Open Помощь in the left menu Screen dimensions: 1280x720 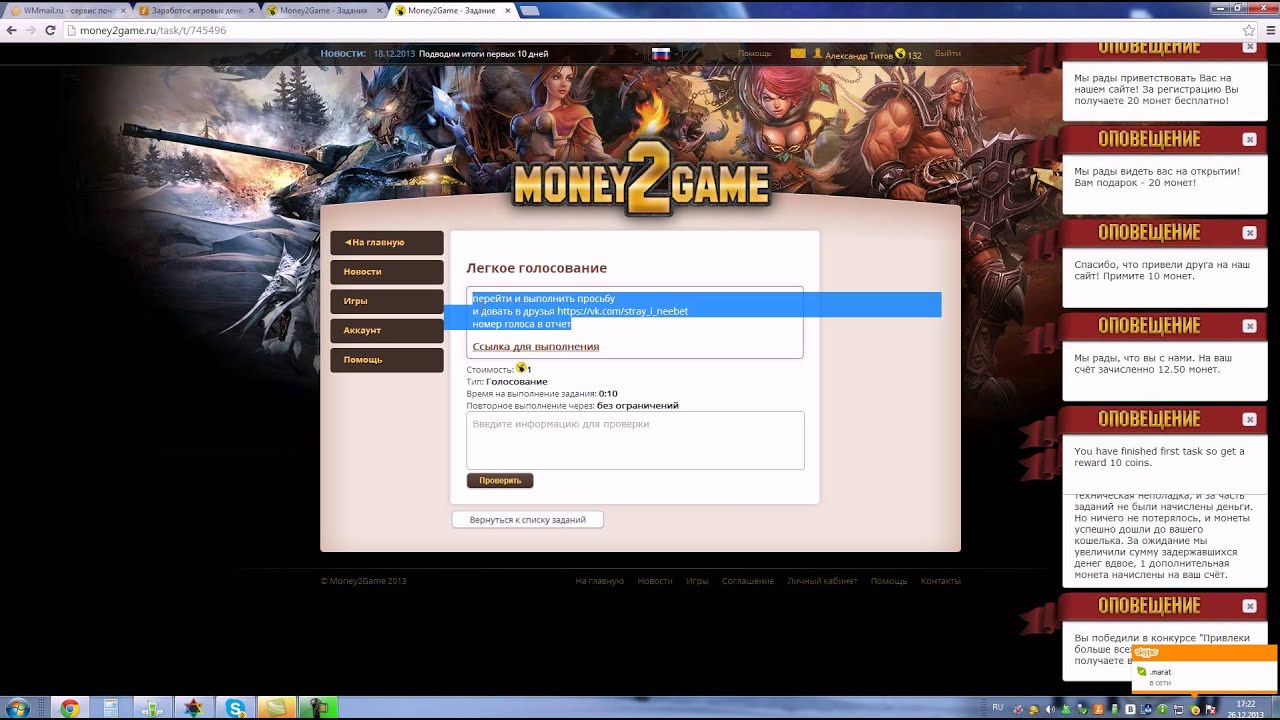coord(387,360)
